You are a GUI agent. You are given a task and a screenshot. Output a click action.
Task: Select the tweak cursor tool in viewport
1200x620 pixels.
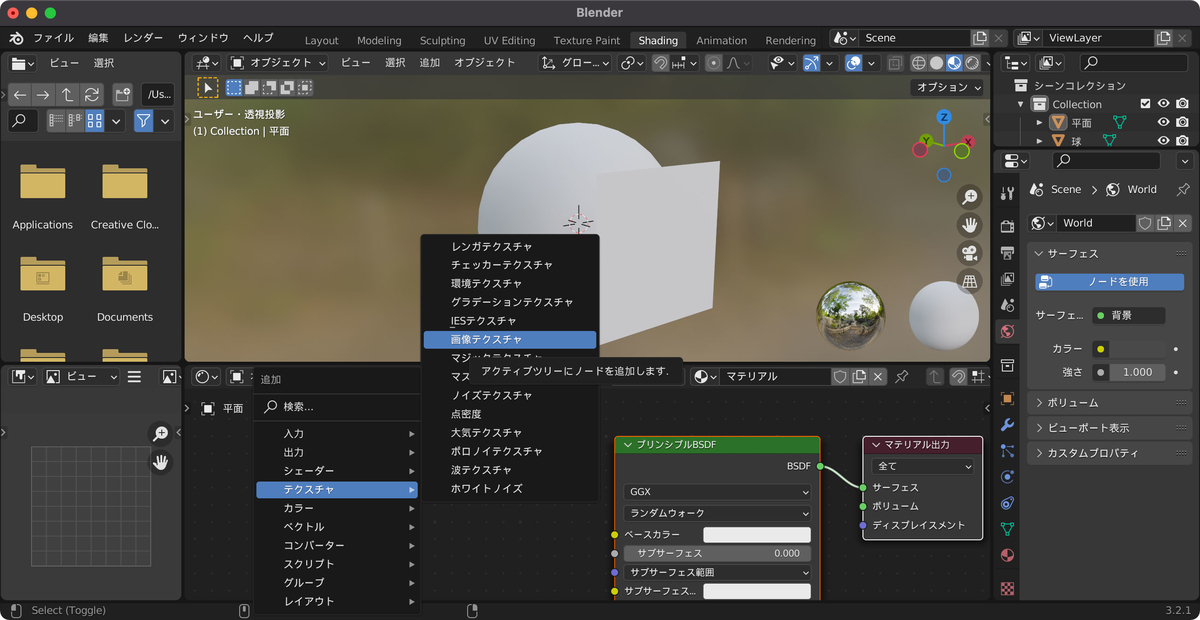pos(207,88)
